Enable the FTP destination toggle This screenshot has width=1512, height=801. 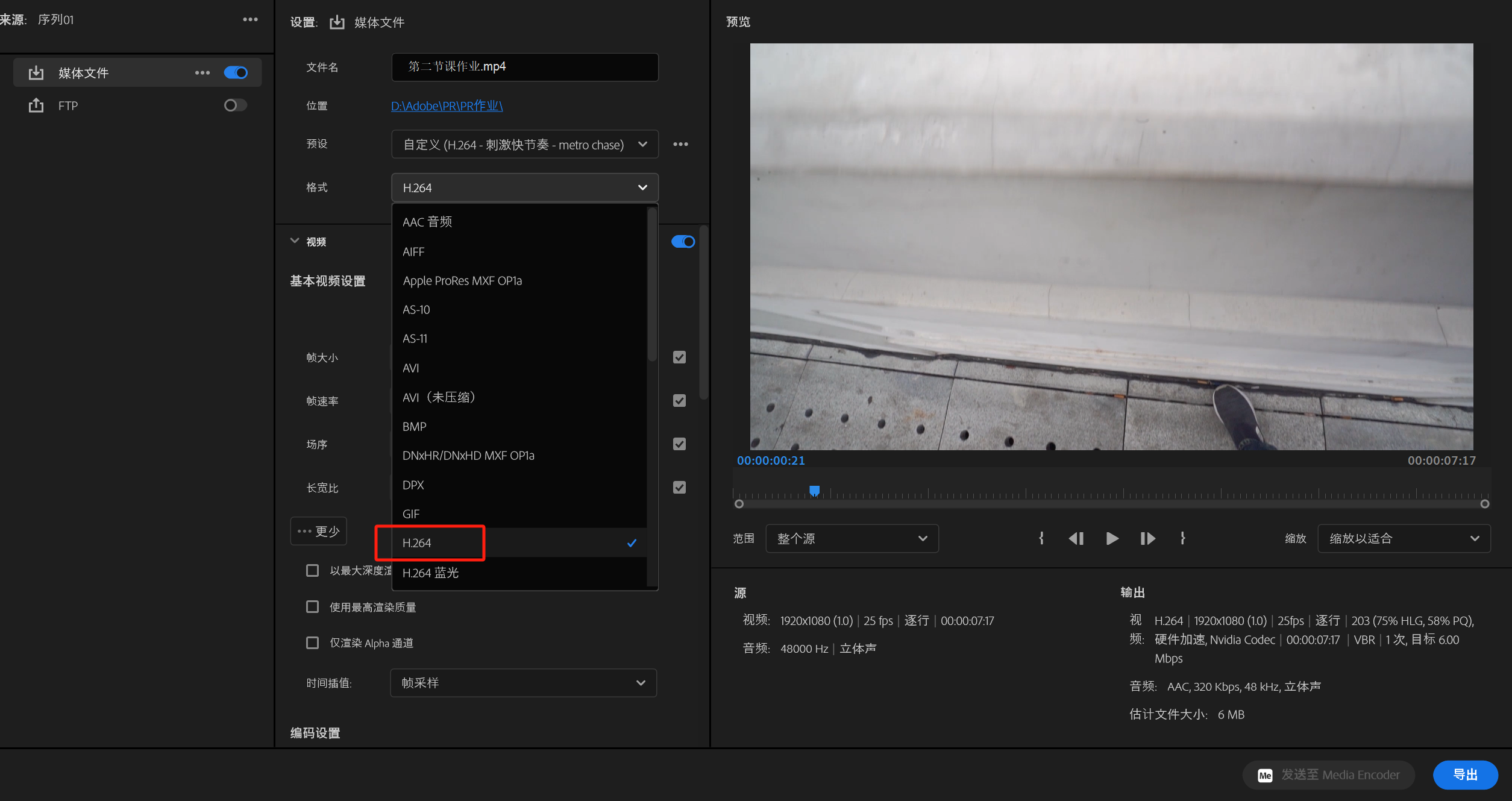pos(235,105)
